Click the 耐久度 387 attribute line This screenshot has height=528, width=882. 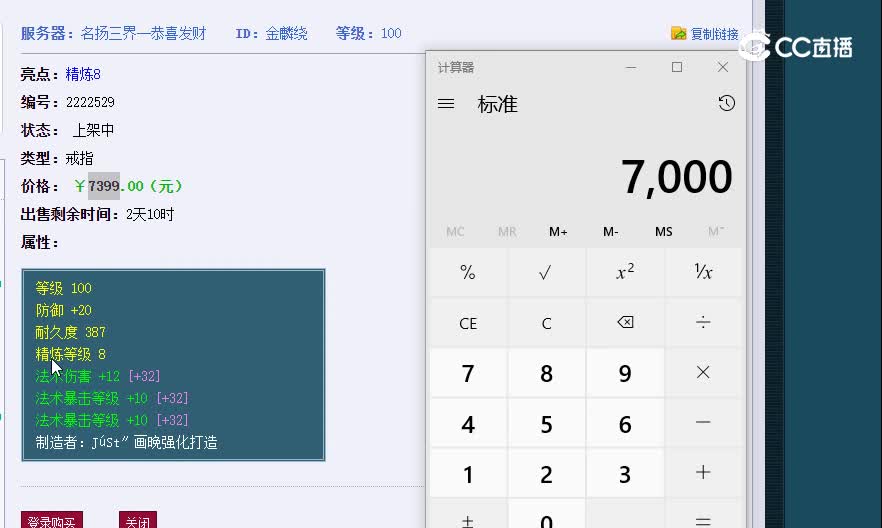click(x=70, y=332)
